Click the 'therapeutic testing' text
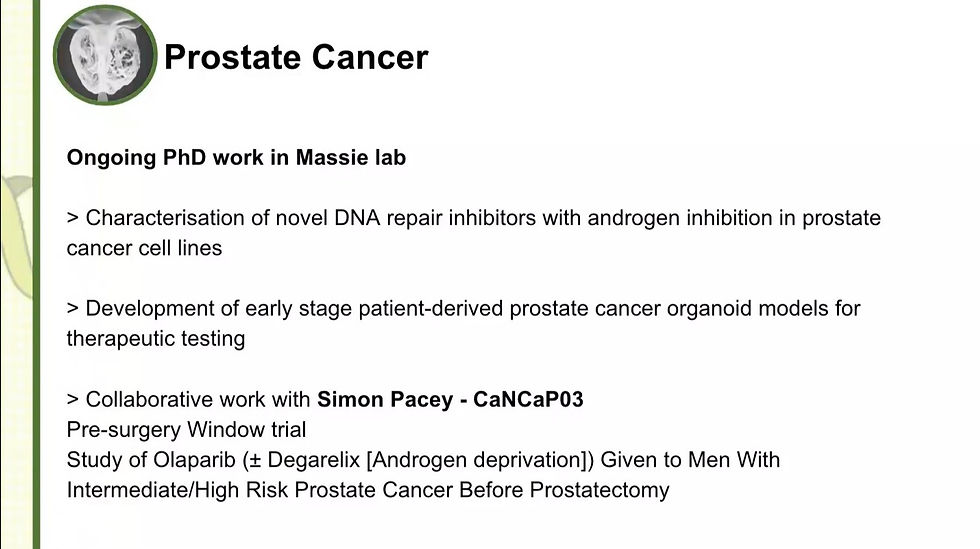Image resolution: width=980 pixels, height=549 pixels. coord(156,339)
